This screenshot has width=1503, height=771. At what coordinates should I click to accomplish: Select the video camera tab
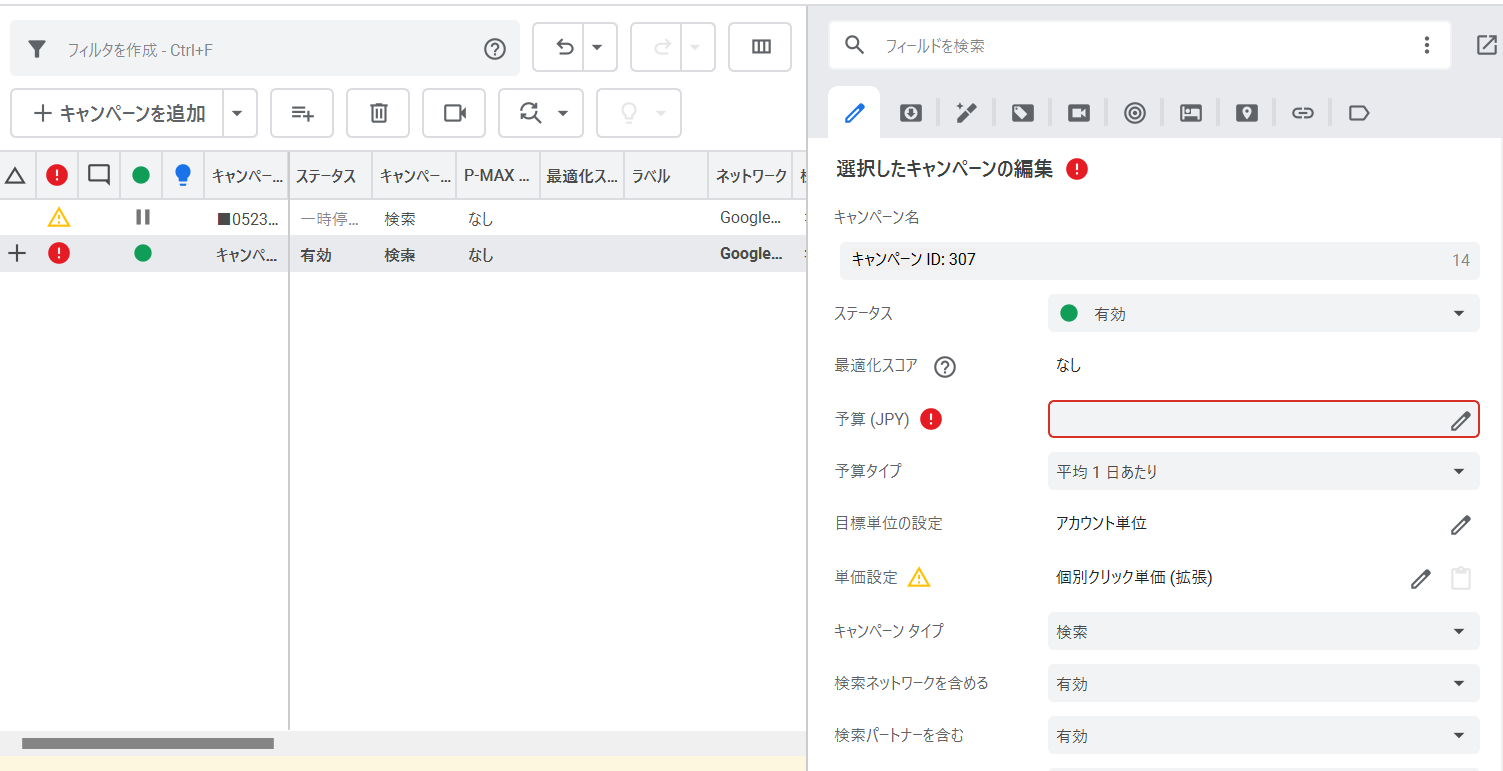pos(1078,113)
